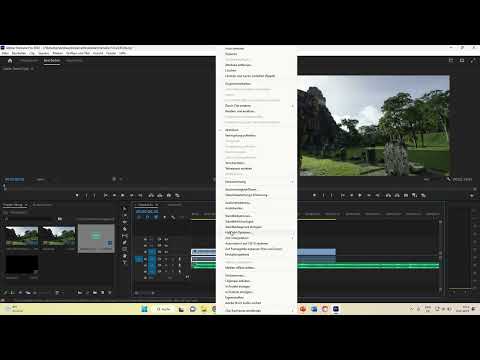Play the sequence in Program monitor
The image size is (480, 360).
(360, 195)
